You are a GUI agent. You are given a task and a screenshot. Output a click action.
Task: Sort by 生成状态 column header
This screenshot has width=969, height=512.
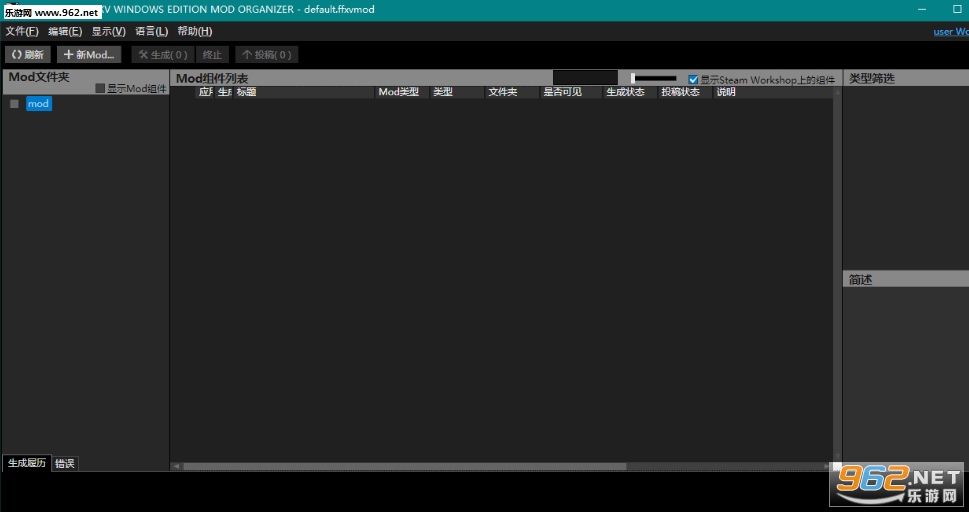[x=630, y=92]
